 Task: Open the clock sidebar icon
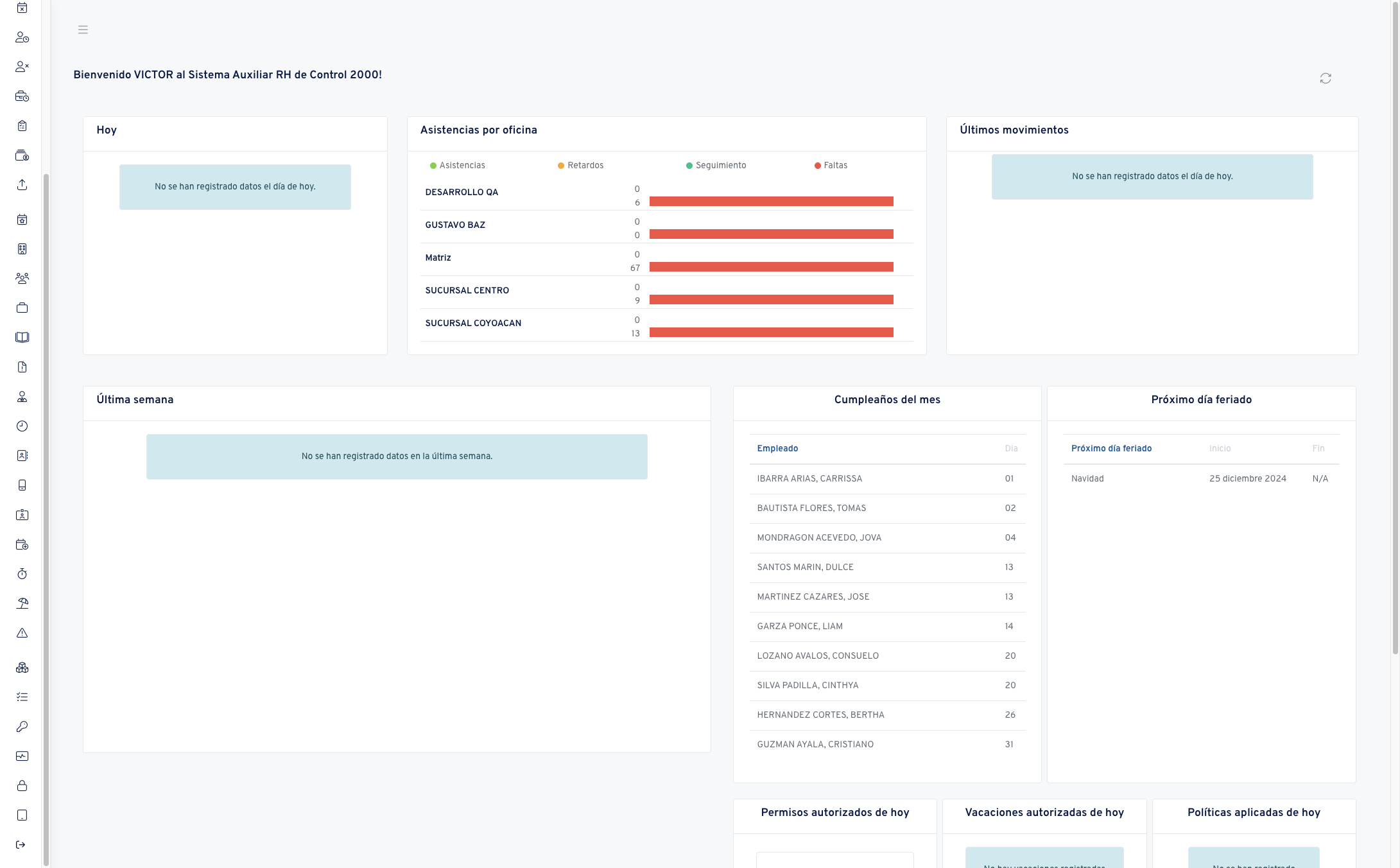(x=22, y=426)
